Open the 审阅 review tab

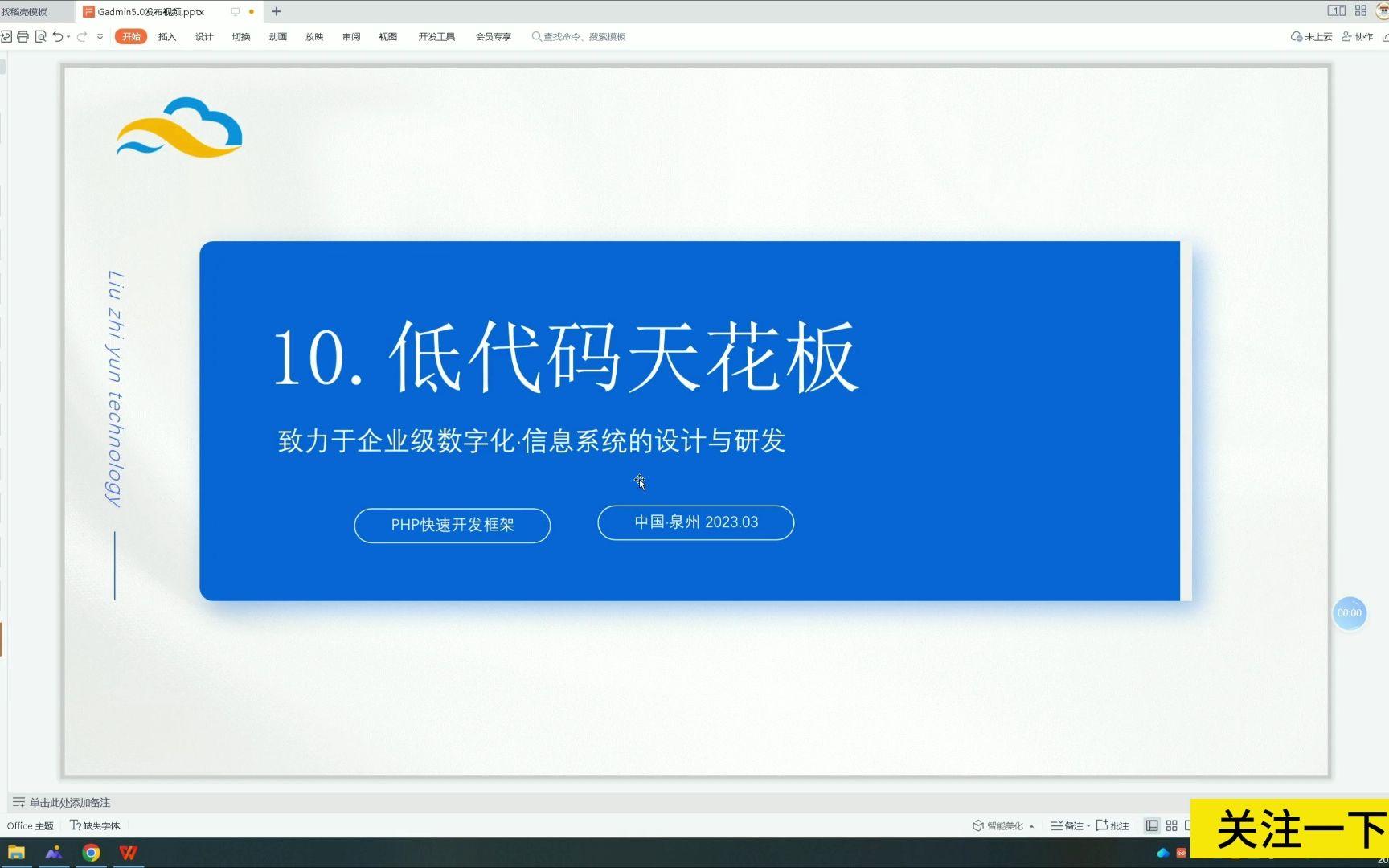[351, 36]
